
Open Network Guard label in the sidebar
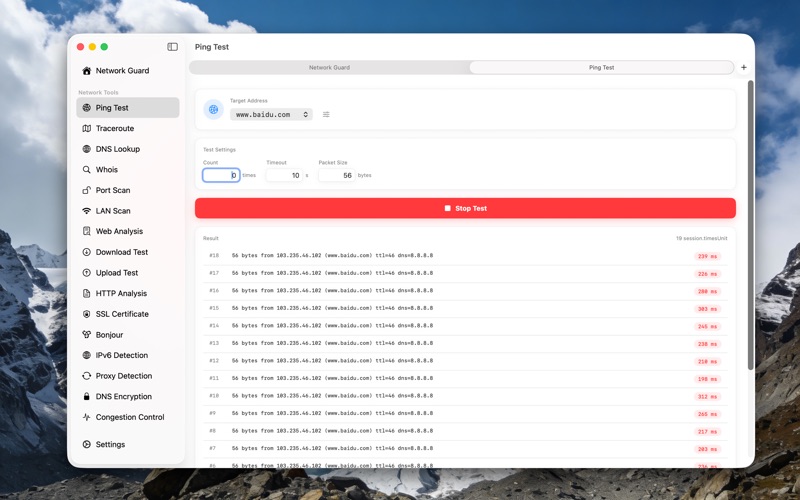tap(122, 71)
